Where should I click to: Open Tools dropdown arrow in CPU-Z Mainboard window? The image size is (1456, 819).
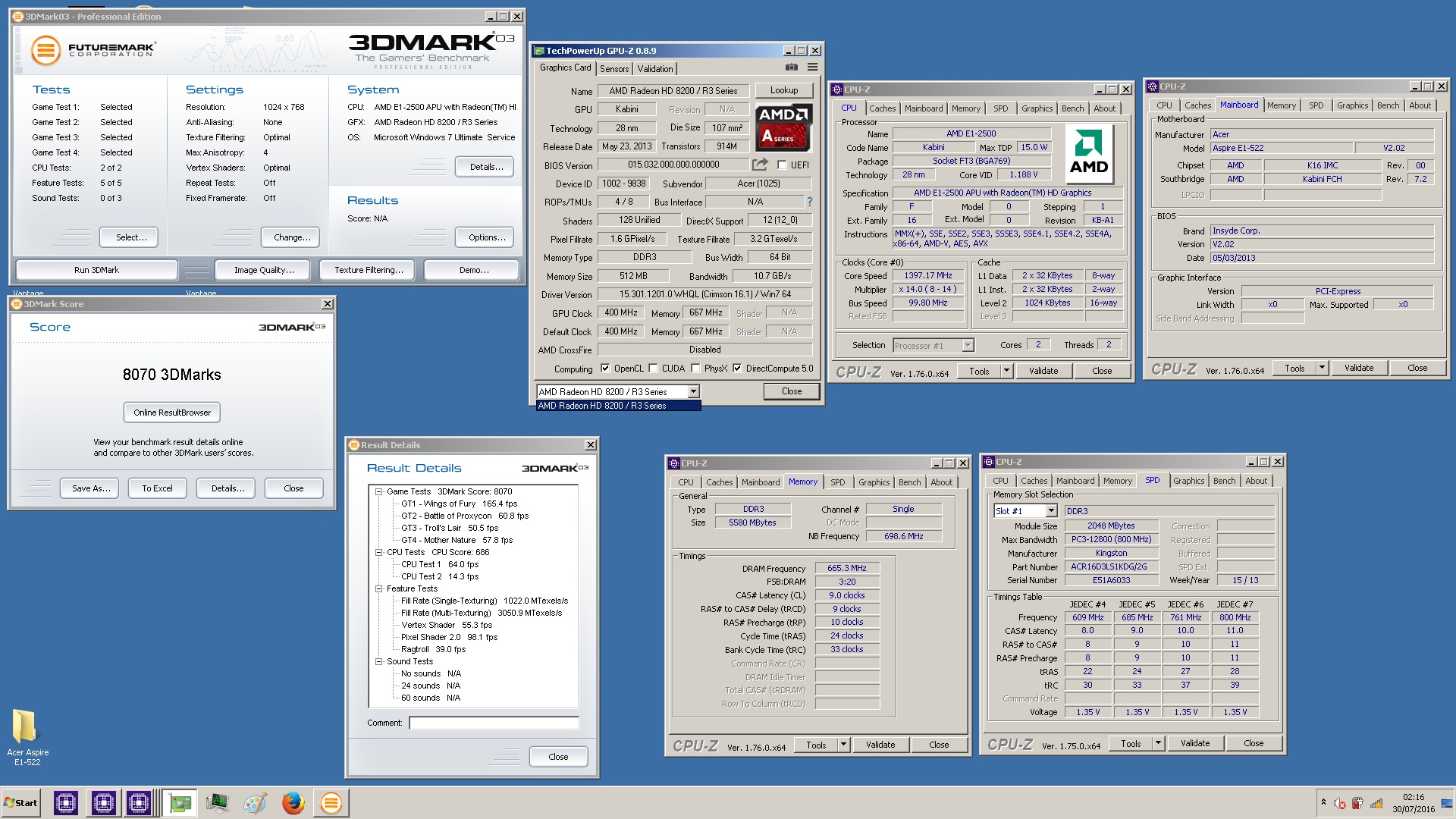[1322, 368]
